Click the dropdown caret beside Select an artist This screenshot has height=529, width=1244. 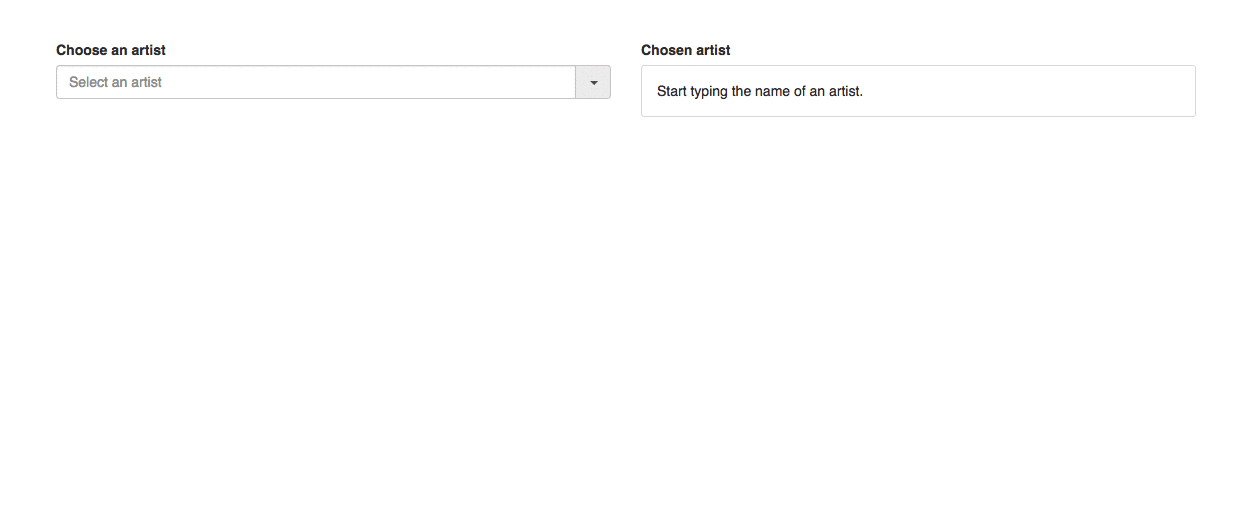[x=593, y=82]
